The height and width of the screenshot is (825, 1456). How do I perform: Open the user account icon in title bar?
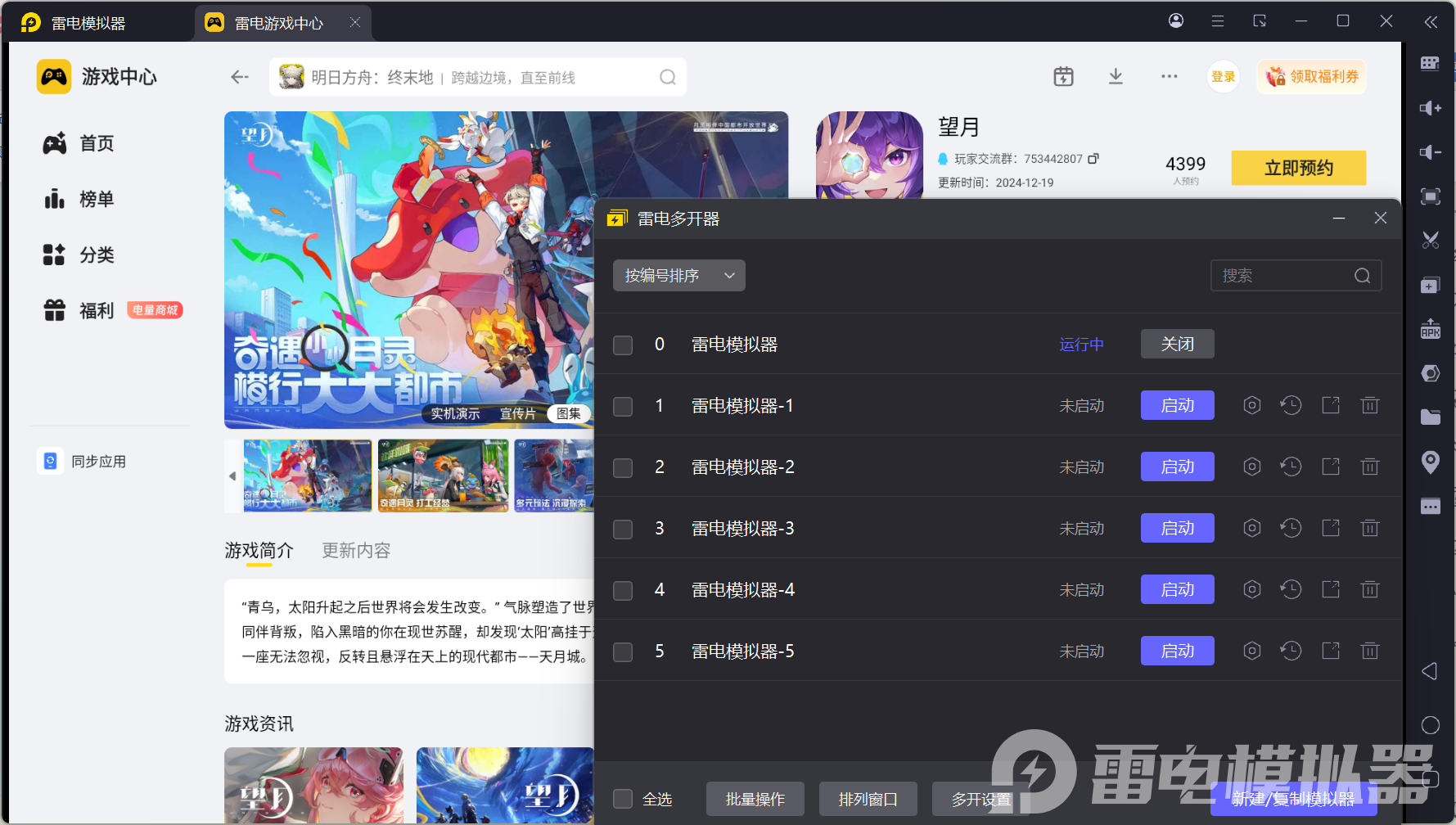click(1176, 20)
